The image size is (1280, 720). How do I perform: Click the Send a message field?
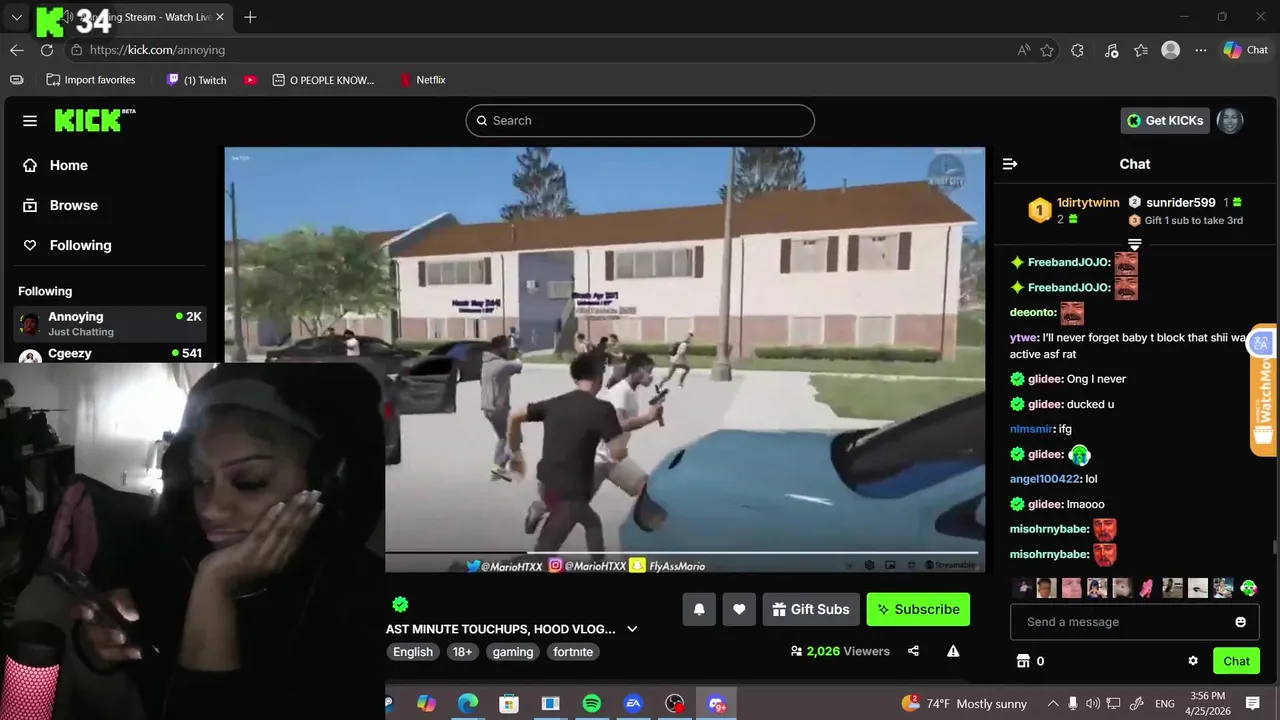(x=1134, y=622)
